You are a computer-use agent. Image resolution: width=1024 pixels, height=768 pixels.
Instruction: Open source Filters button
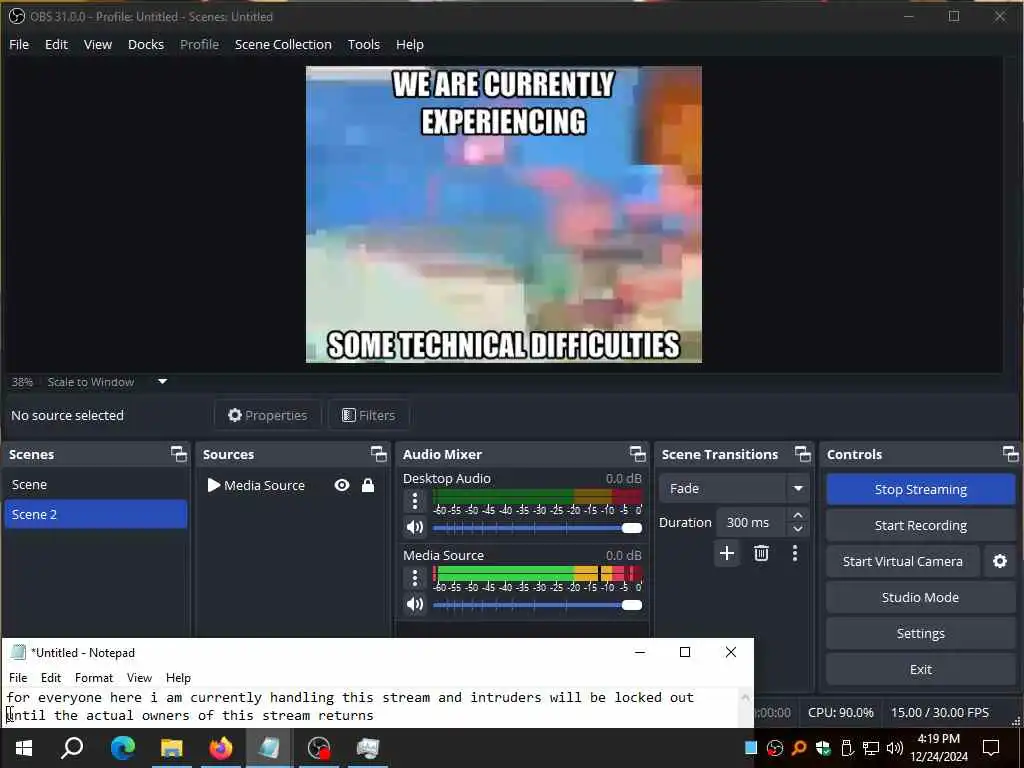coord(369,415)
